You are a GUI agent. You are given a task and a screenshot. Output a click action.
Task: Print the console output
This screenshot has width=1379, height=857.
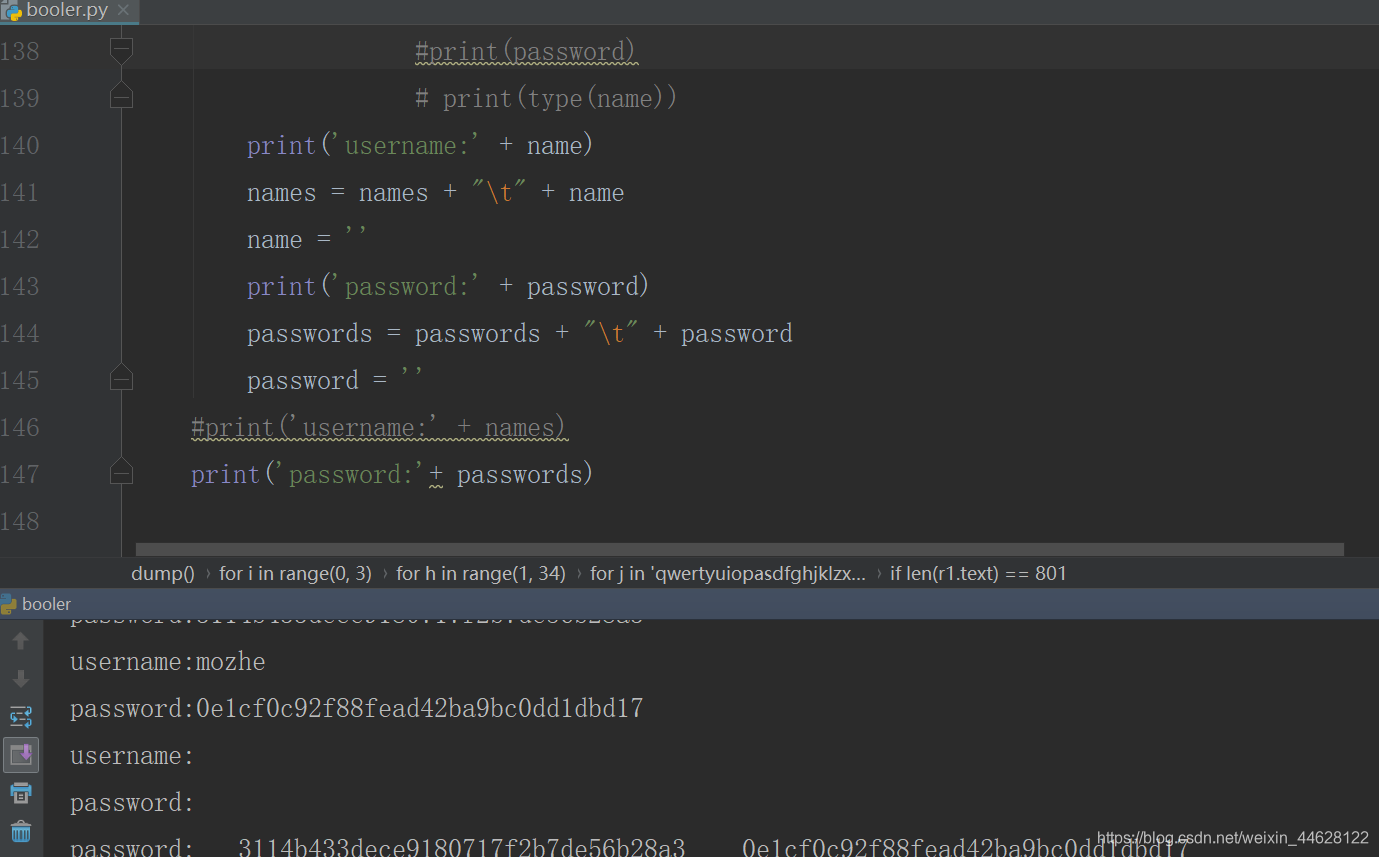(x=21, y=793)
